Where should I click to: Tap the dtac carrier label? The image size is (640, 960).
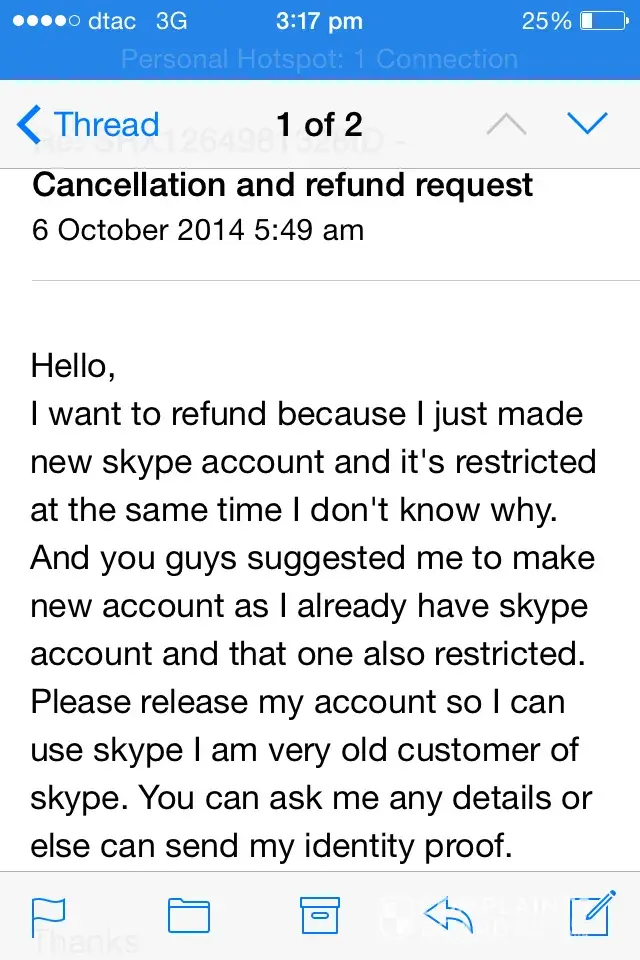point(112,21)
